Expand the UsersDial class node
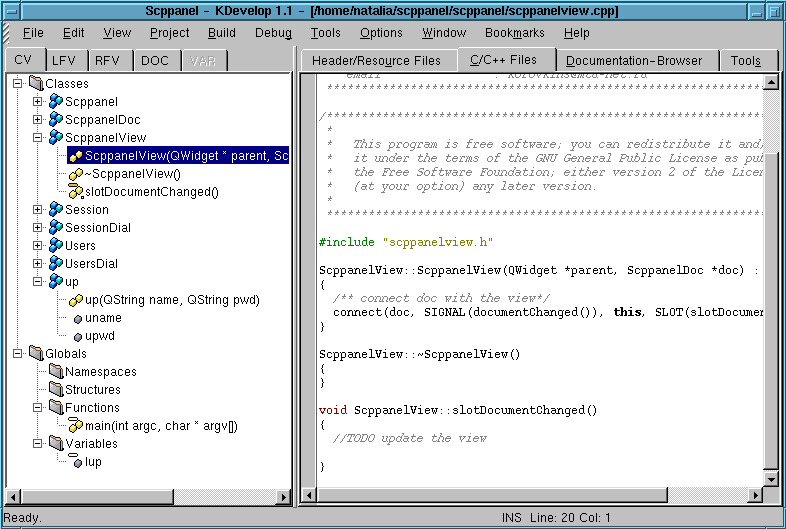This screenshot has width=786, height=529. coord(38,264)
